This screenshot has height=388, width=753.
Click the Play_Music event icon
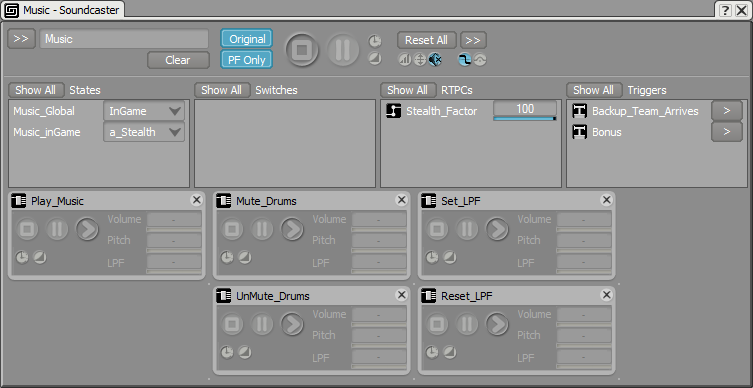[x=19, y=201]
